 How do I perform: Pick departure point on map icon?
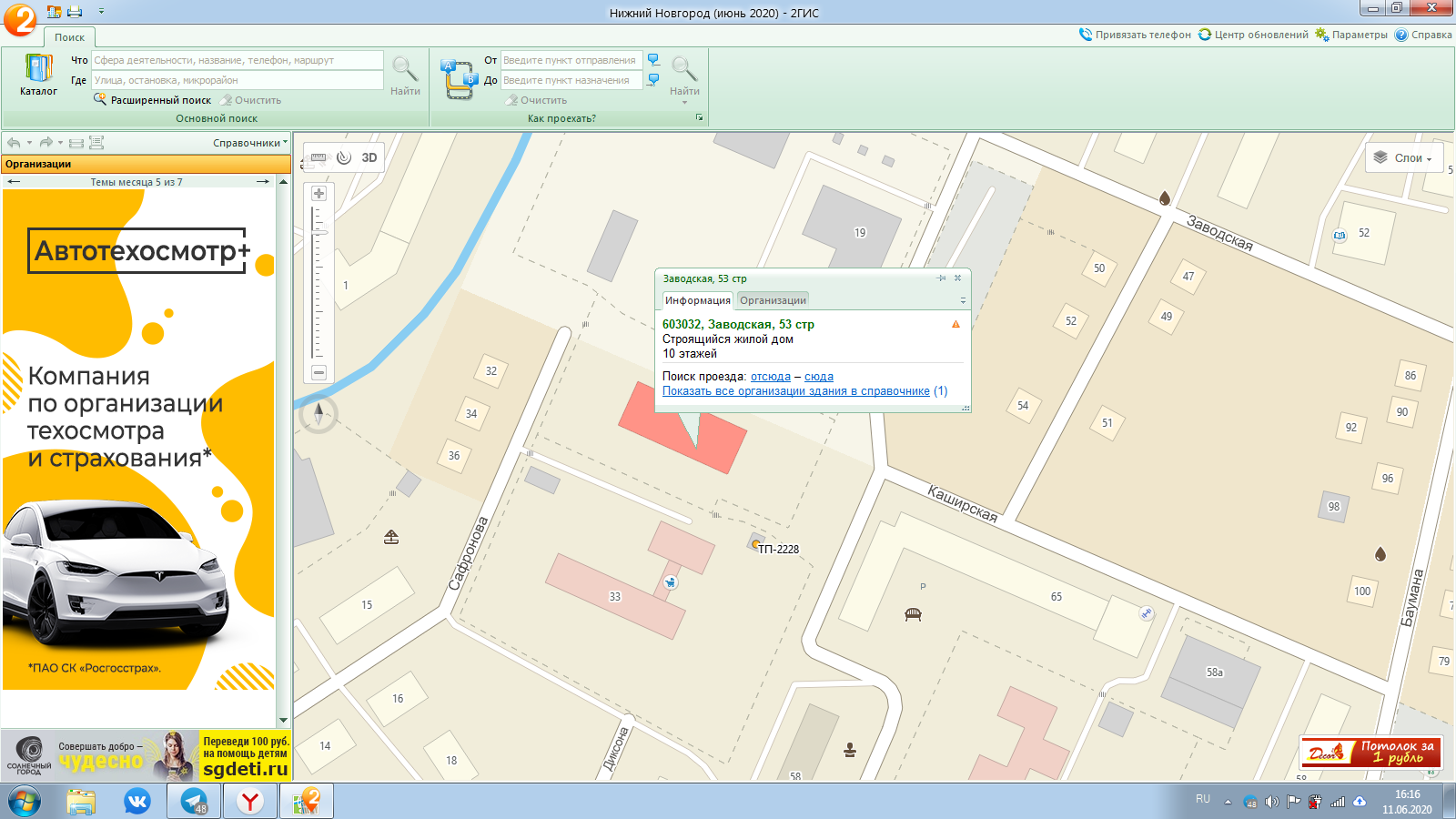653,60
